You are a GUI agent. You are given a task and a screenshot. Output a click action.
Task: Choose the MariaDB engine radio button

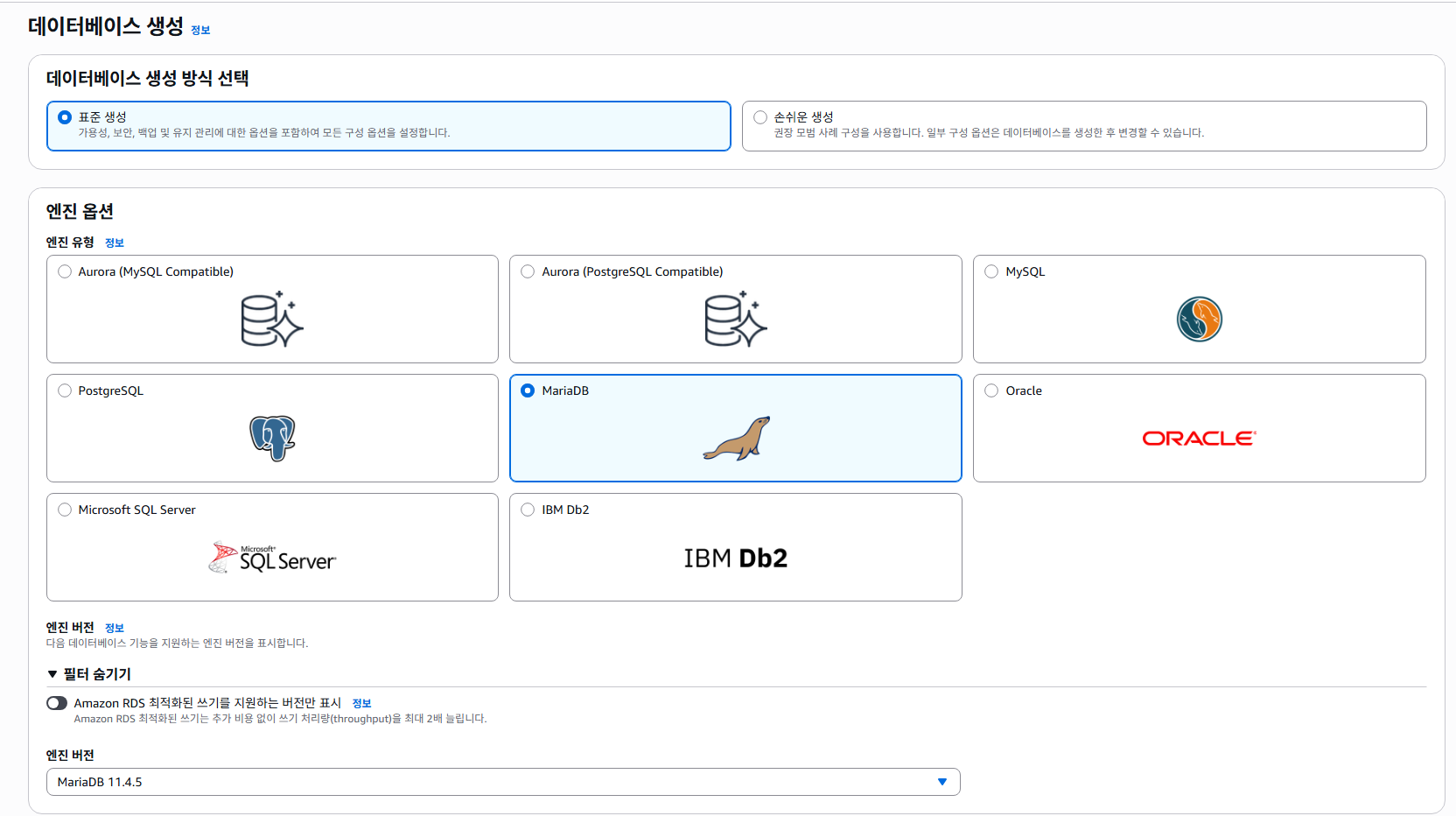(x=528, y=390)
